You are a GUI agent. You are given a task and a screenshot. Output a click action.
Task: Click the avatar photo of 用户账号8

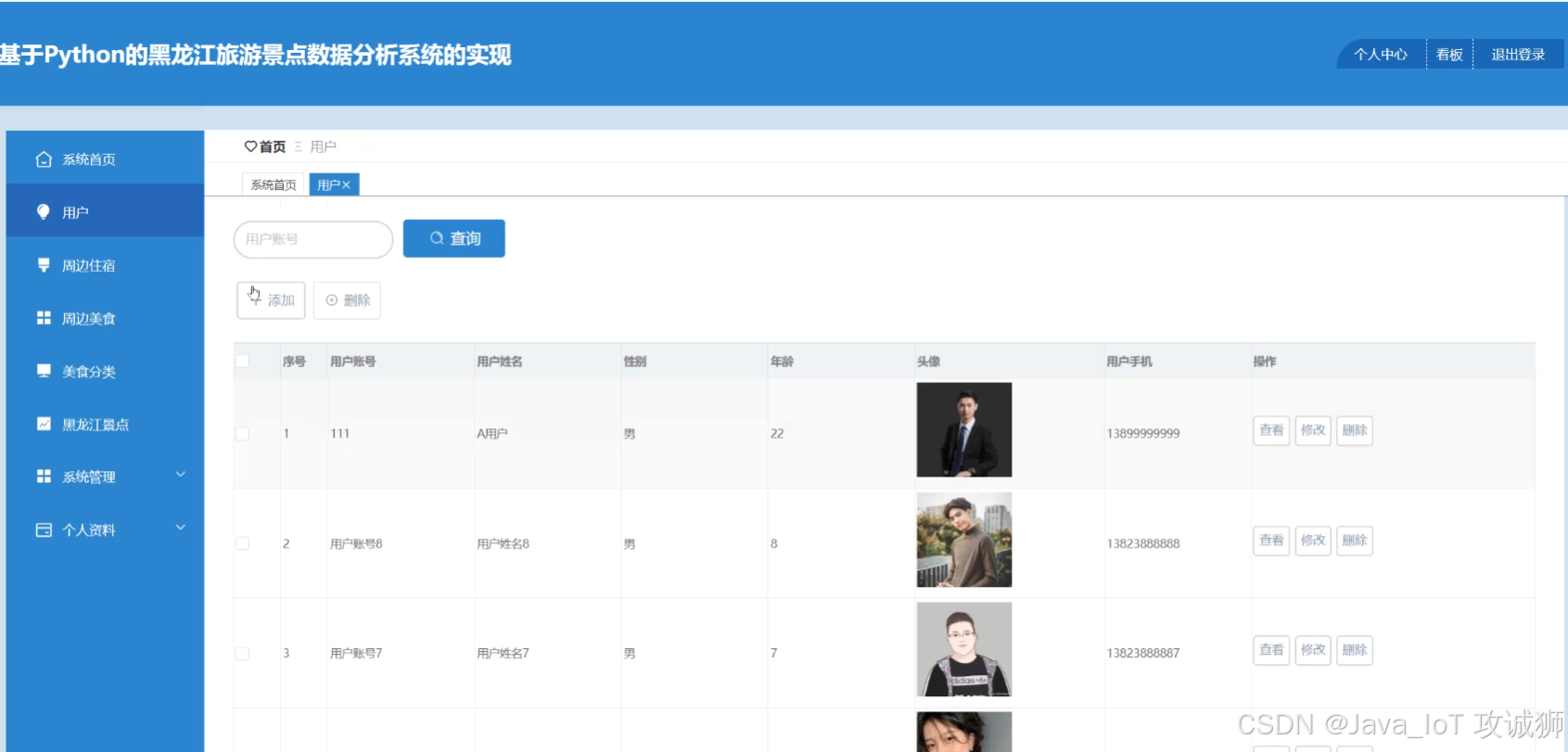point(964,540)
